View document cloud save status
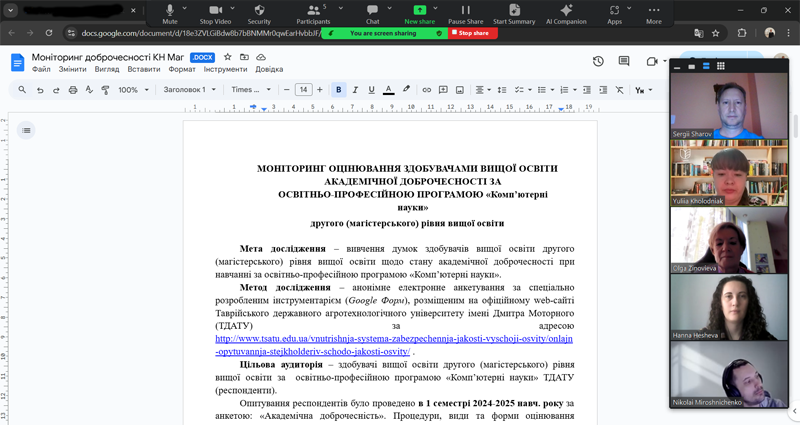The width and height of the screenshot is (800, 425). (x=261, y=57)
